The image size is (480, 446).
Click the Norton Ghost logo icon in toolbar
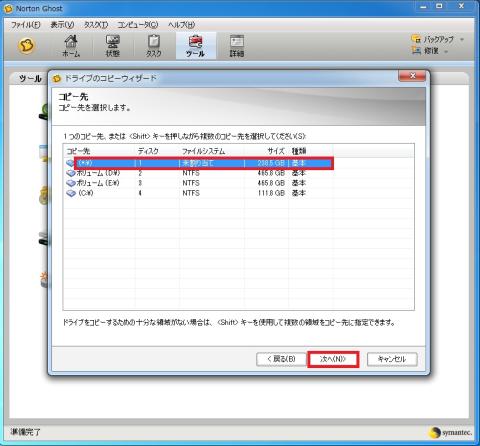27,45
